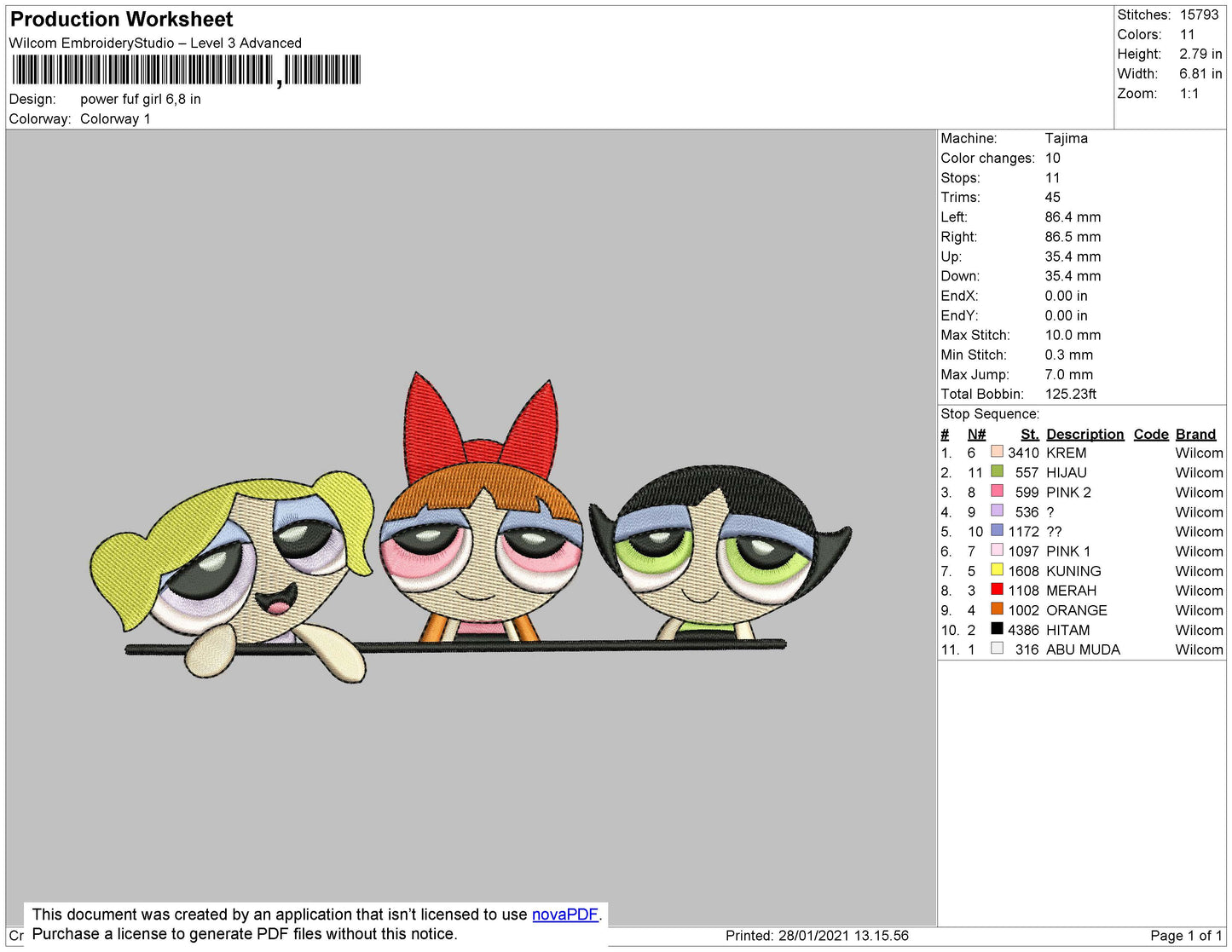Click the Right value 86.5 mm
The width and height of the screenshot is (1232, 952).
(x=1073, y=236)
